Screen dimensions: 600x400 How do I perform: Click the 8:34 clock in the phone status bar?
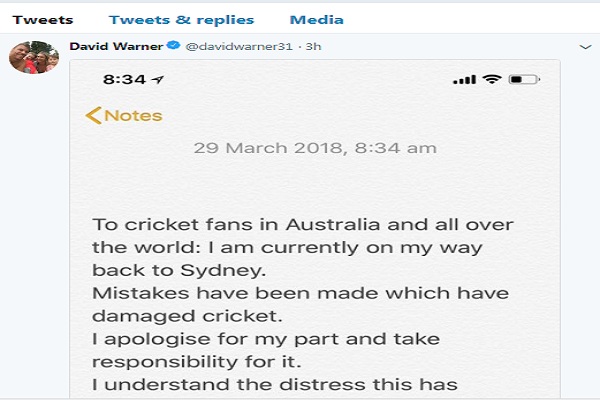[123, 79]
